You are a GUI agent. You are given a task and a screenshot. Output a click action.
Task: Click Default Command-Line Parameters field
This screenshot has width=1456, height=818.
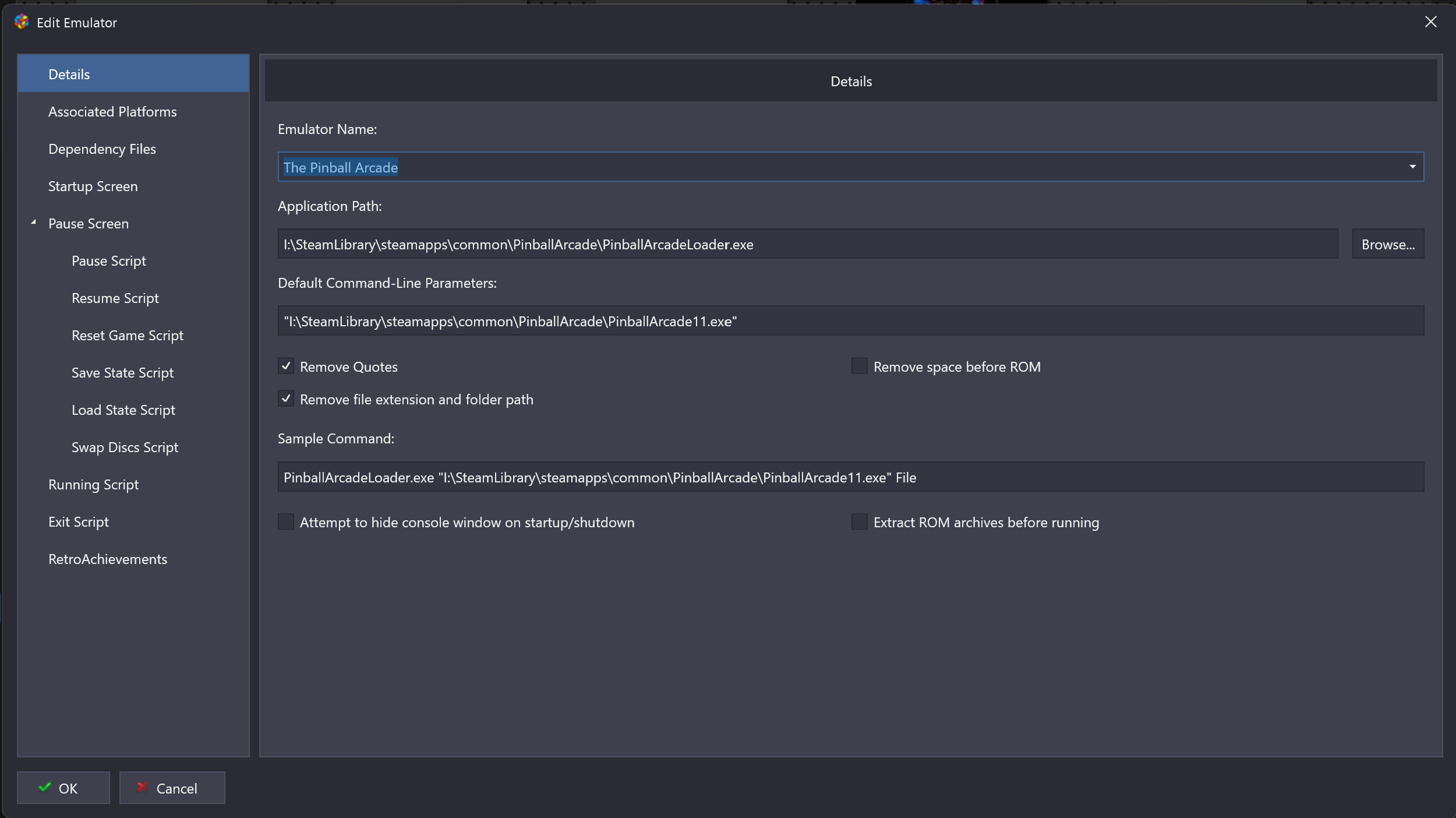(851, 321)
